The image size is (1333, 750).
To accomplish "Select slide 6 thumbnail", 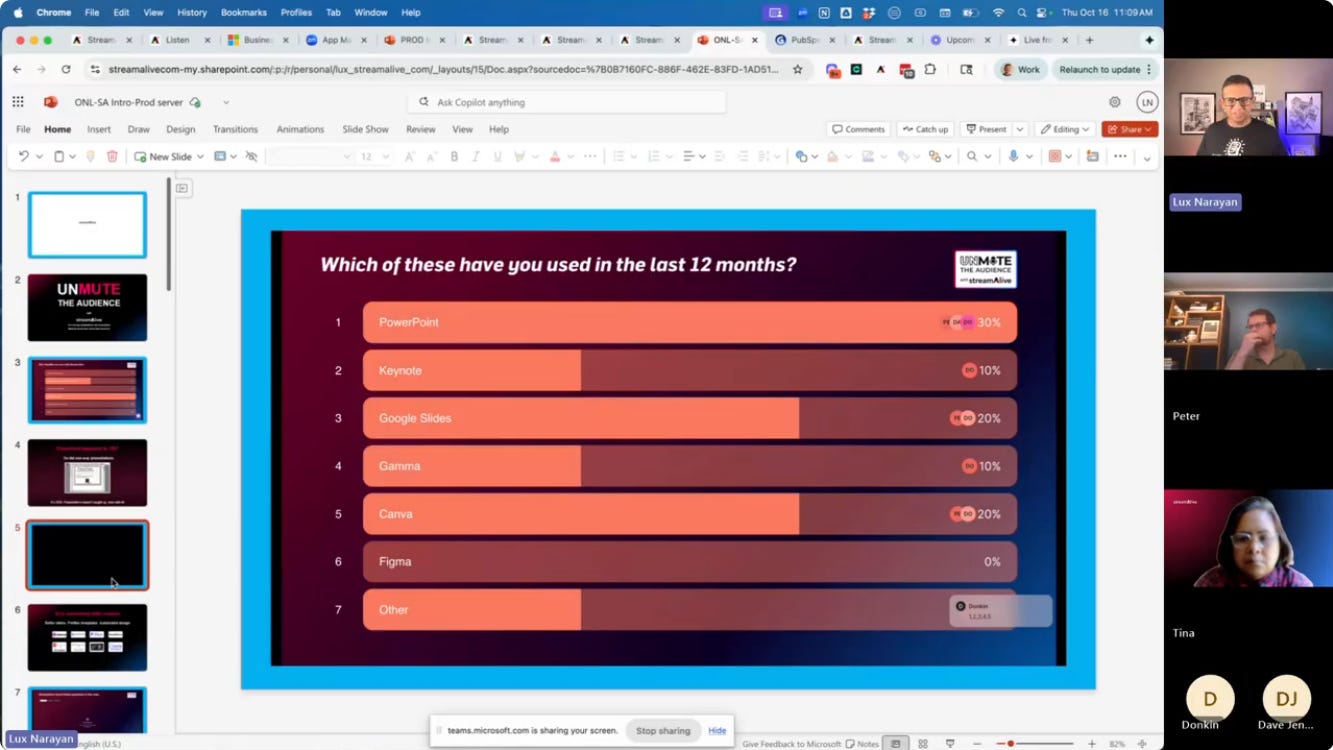I will [x=87, y=637].
